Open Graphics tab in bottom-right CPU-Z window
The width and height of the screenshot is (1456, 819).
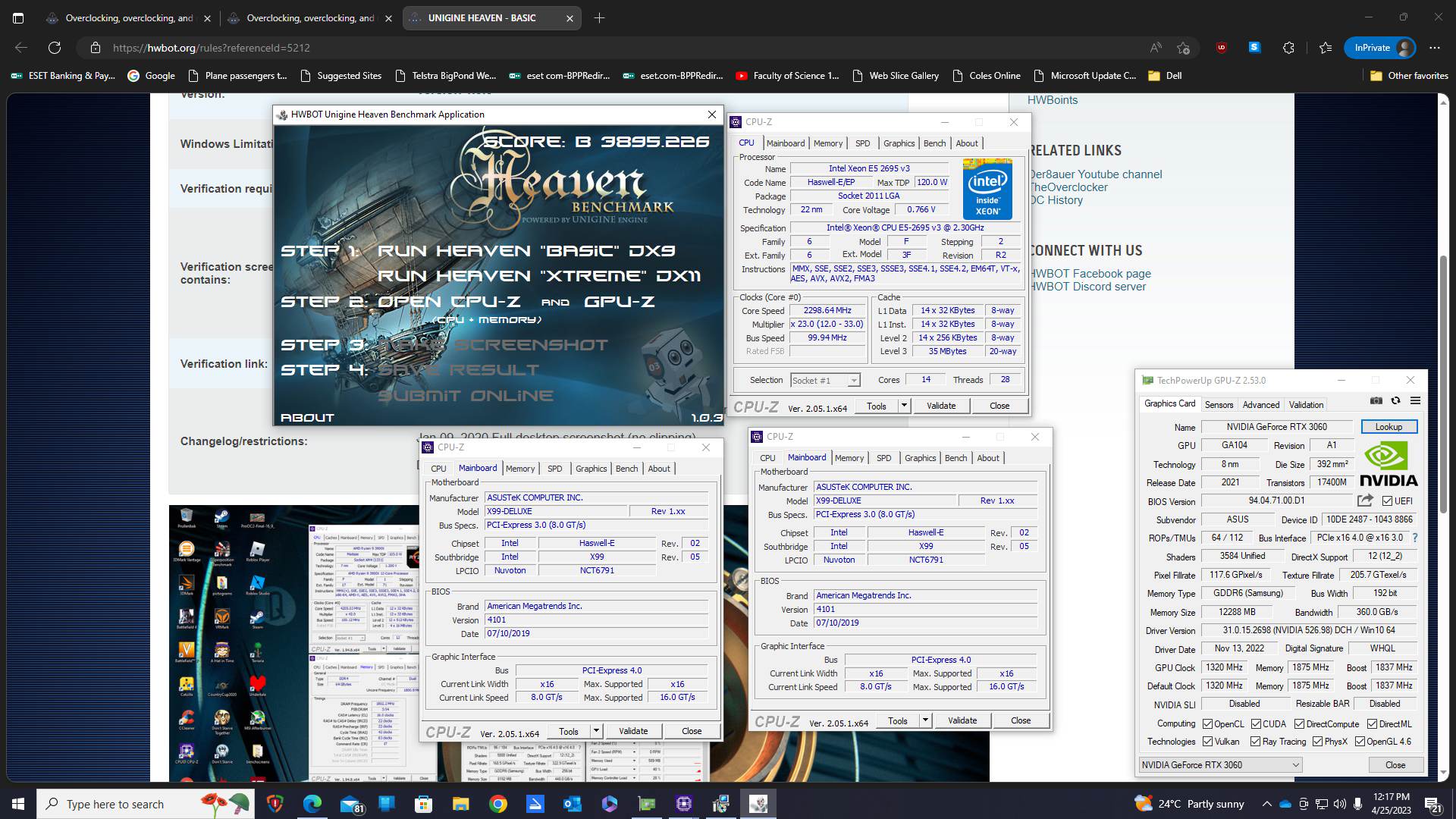coord(920,458)
